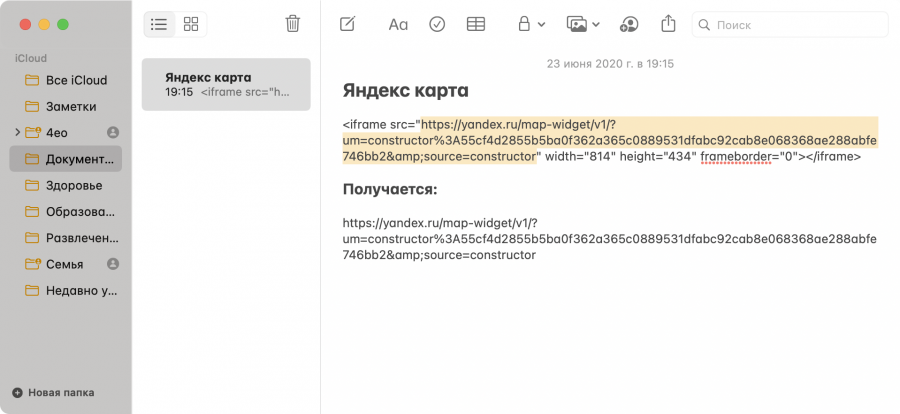Expand the 4eo folder chevron
Screen dimensions: 900x414
pyautogui.click(x=17, y=132)
